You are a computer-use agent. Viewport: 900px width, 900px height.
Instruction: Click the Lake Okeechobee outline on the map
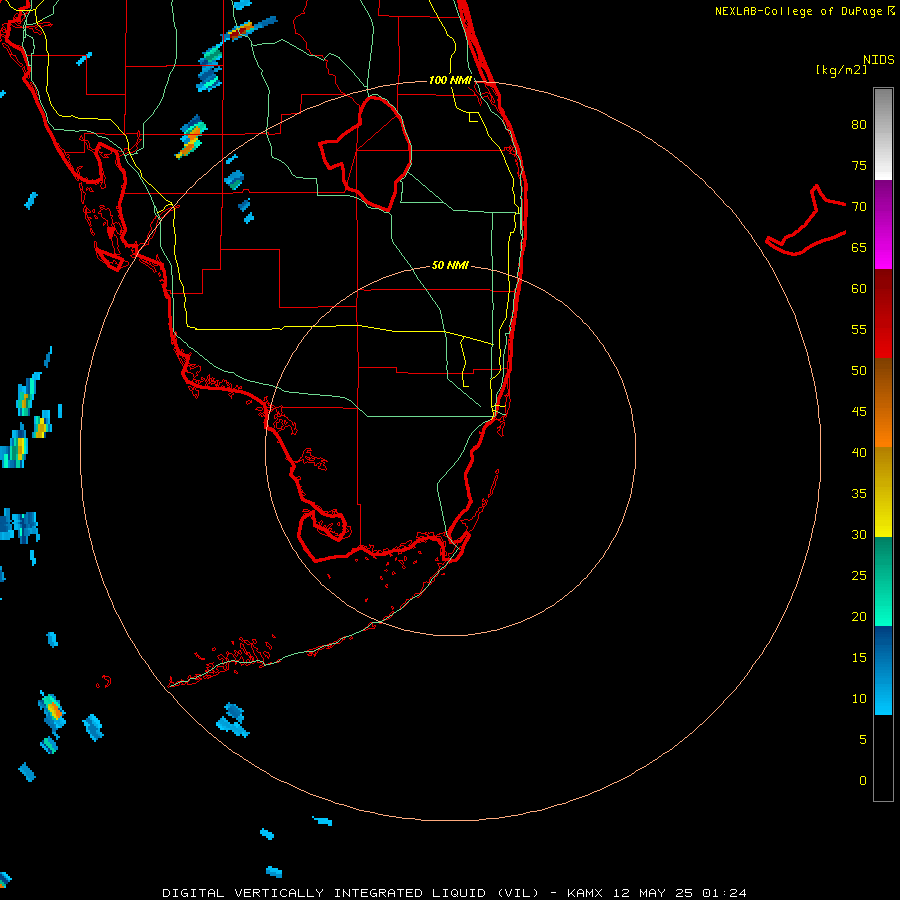tap(366, 154)
